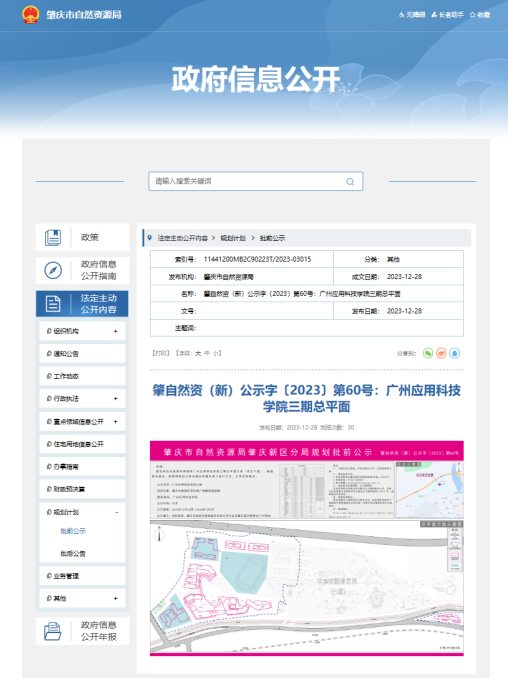Click the search magnifier icon
Image resolution: width=508 pixels, height=678 pixels.
350,182
